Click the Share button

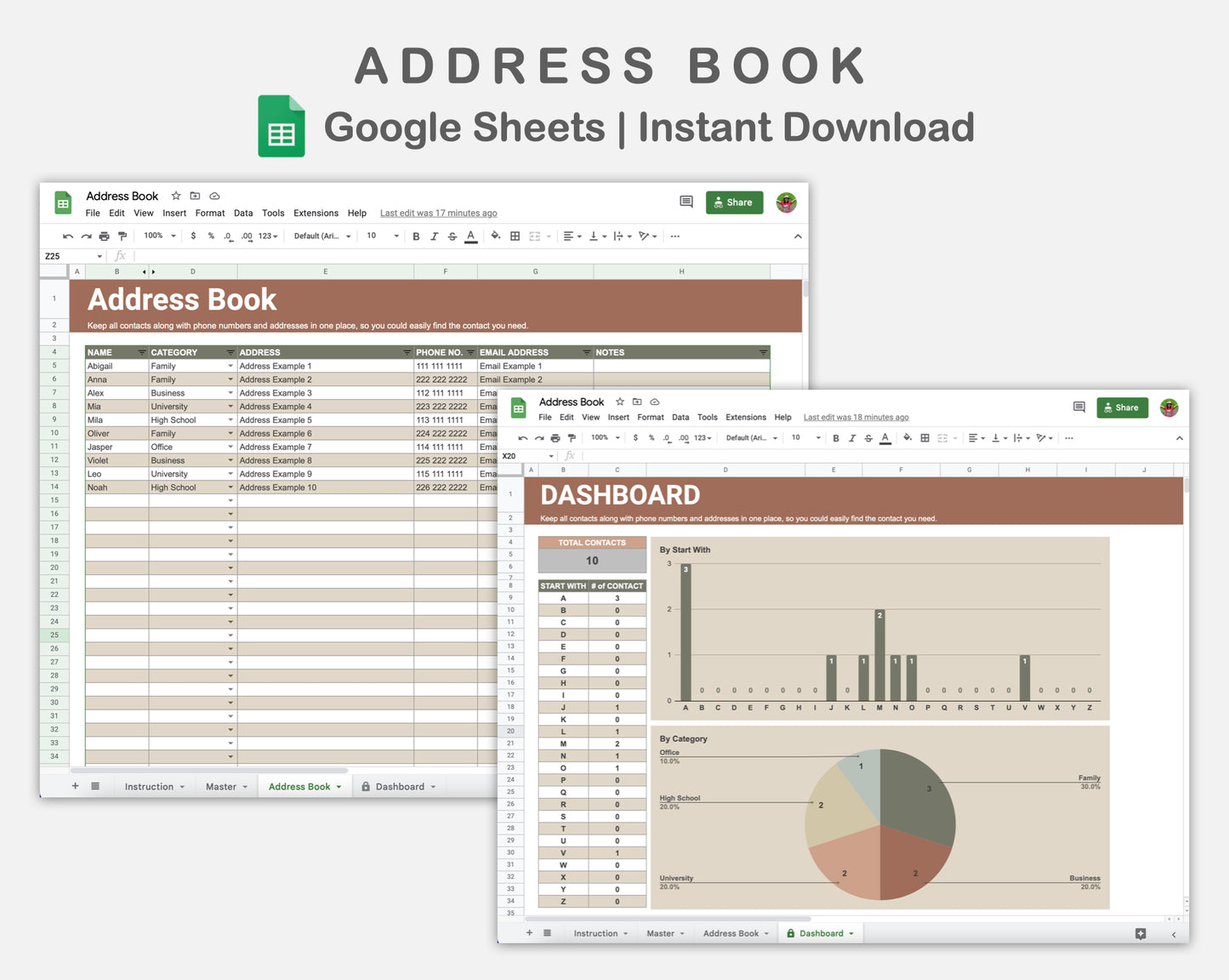(733, 202)
